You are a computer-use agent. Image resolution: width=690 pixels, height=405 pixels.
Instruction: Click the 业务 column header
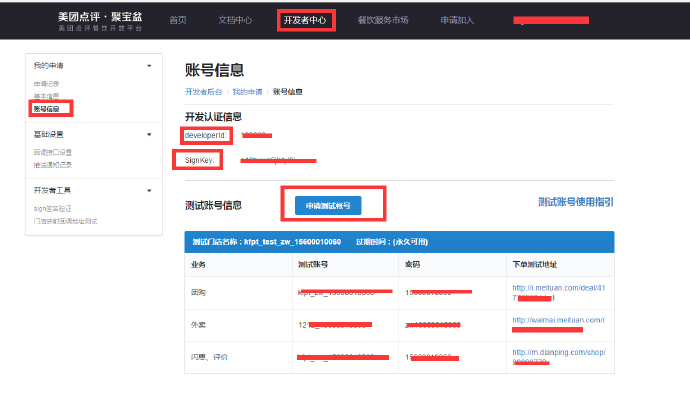tap(198, 265)
